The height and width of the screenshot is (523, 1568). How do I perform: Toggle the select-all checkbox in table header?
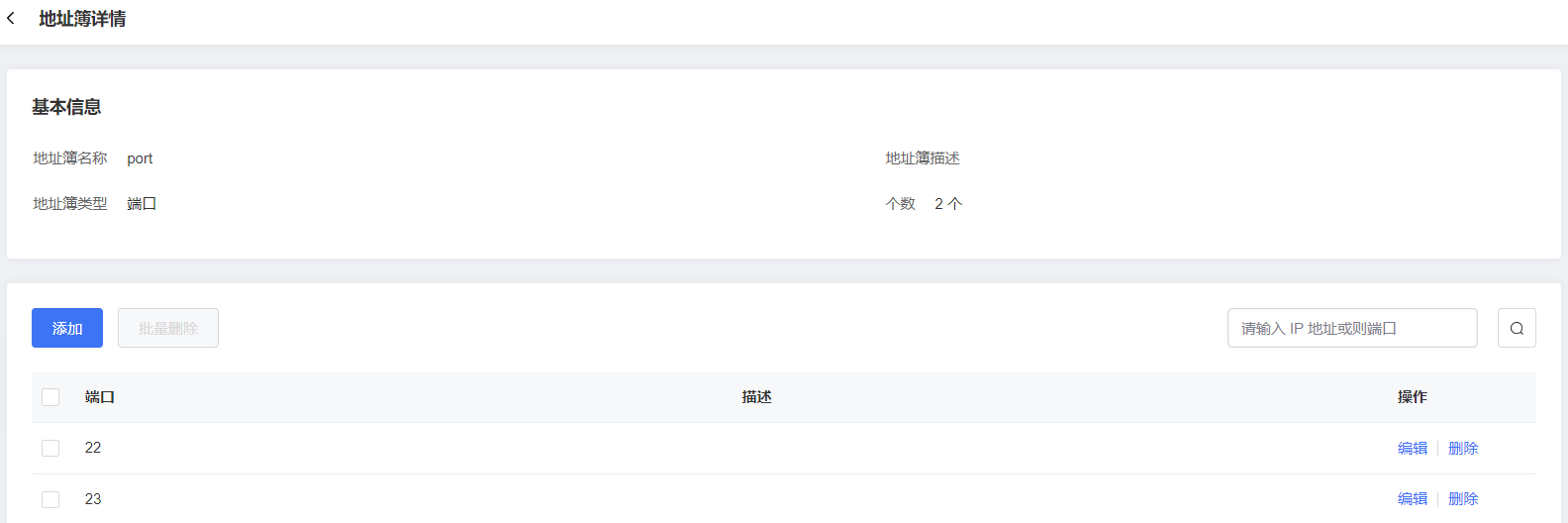50,397
